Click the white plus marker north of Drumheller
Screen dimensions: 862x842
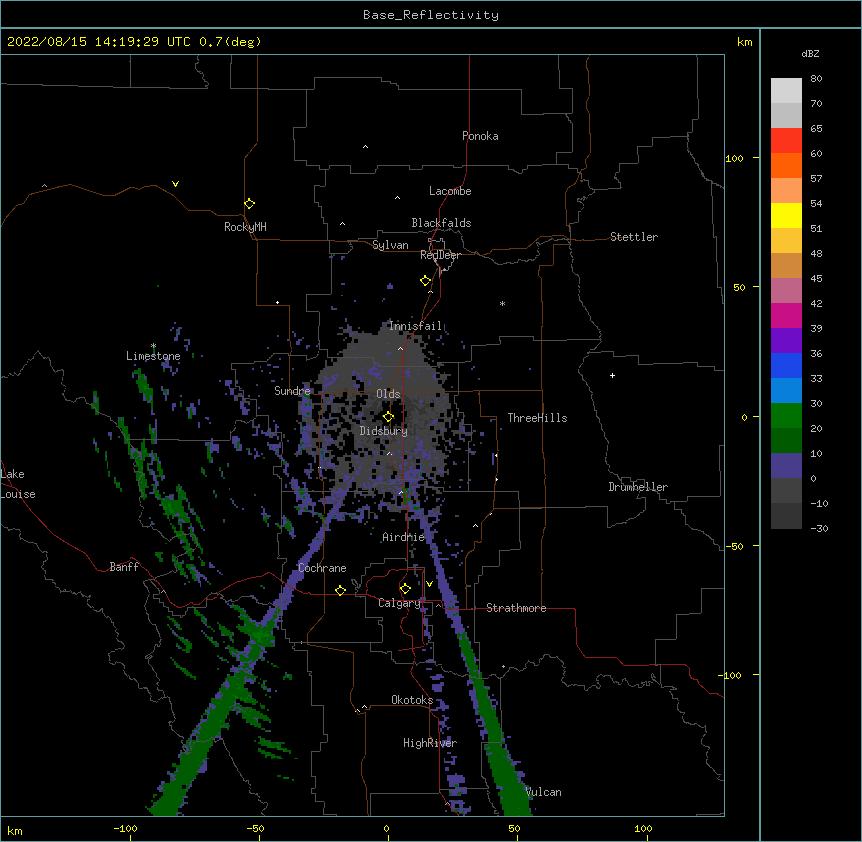tap(612, 375)
